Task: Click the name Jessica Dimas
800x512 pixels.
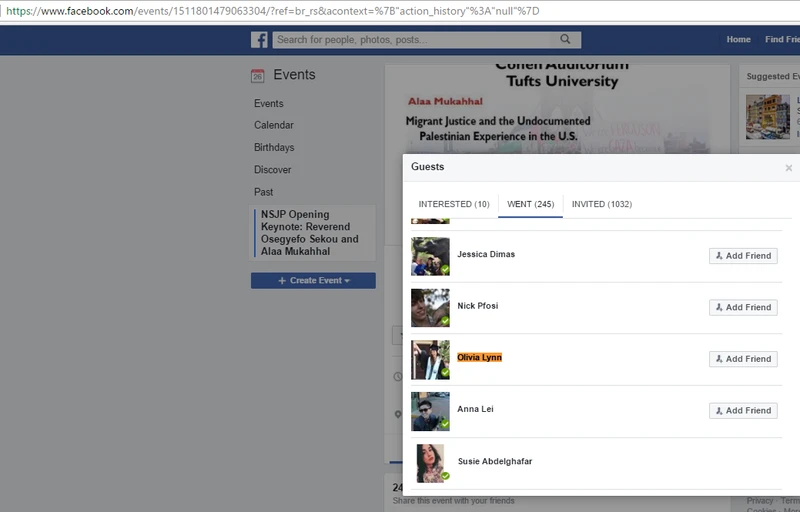Action: pos(486,254)
